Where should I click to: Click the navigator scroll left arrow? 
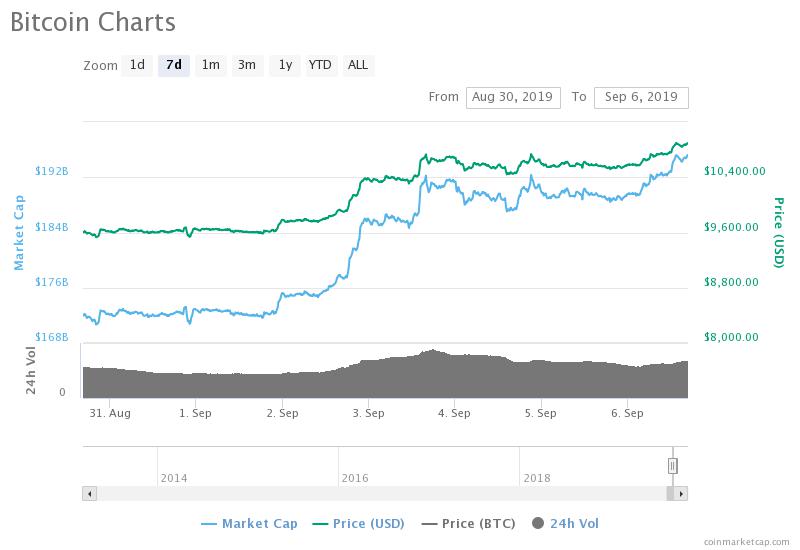tap(90, 493)
